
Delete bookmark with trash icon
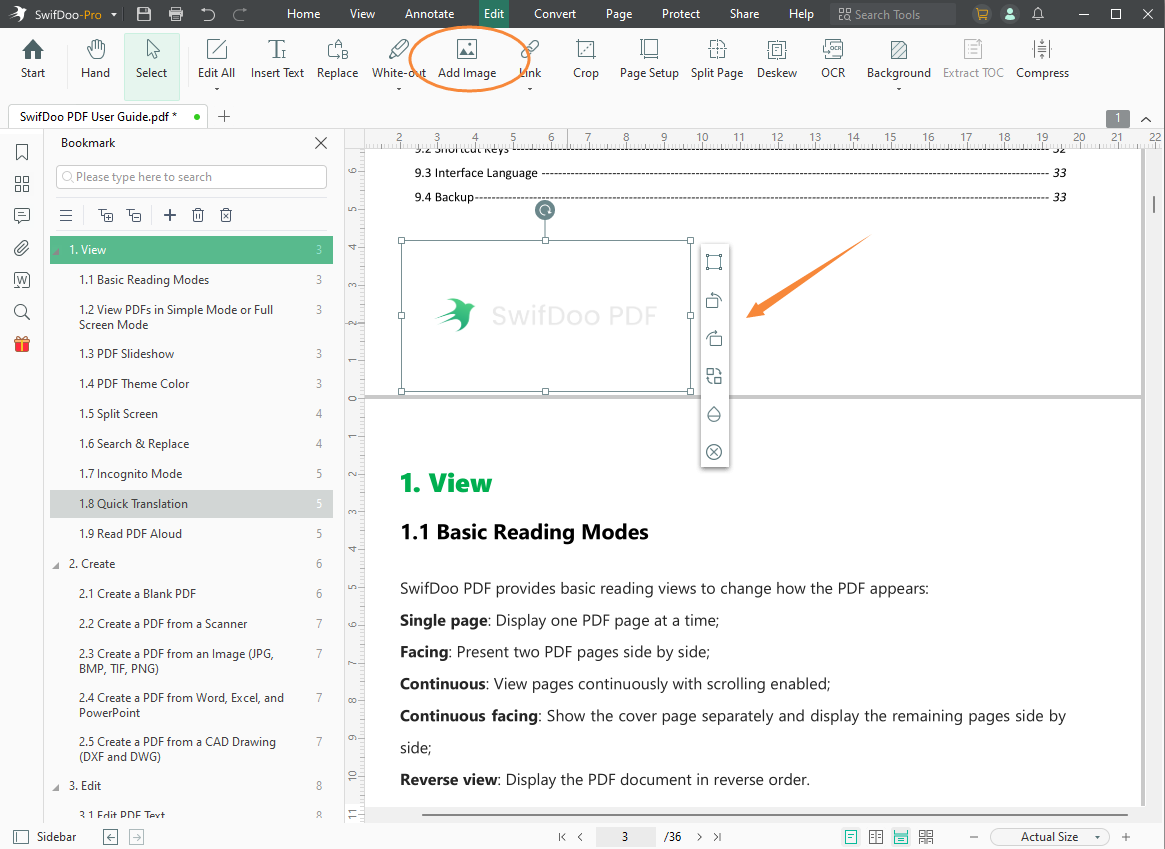point(198,215)
